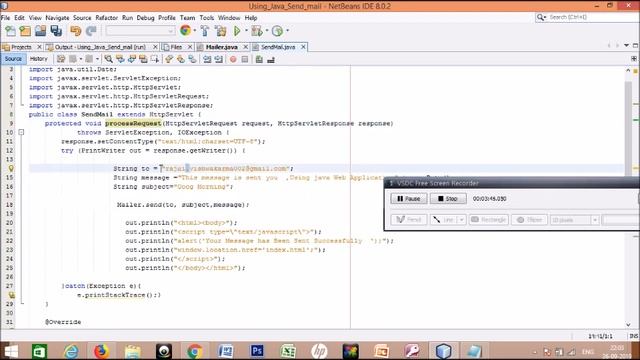Click the processRequest method name
Screen dimensions: 640x360
pos(133,123)
